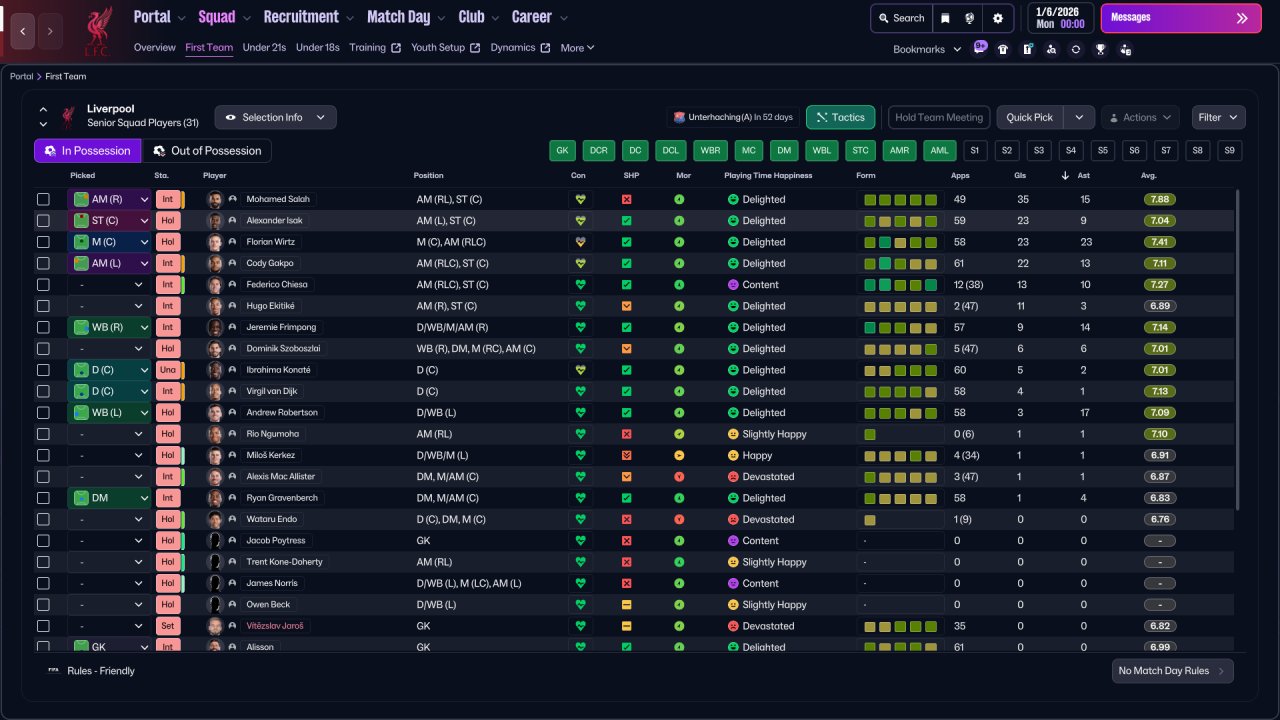
Task: Open Mohamed Salah's AM (R) picked dropdown
Action: click(x=109, y=199)
